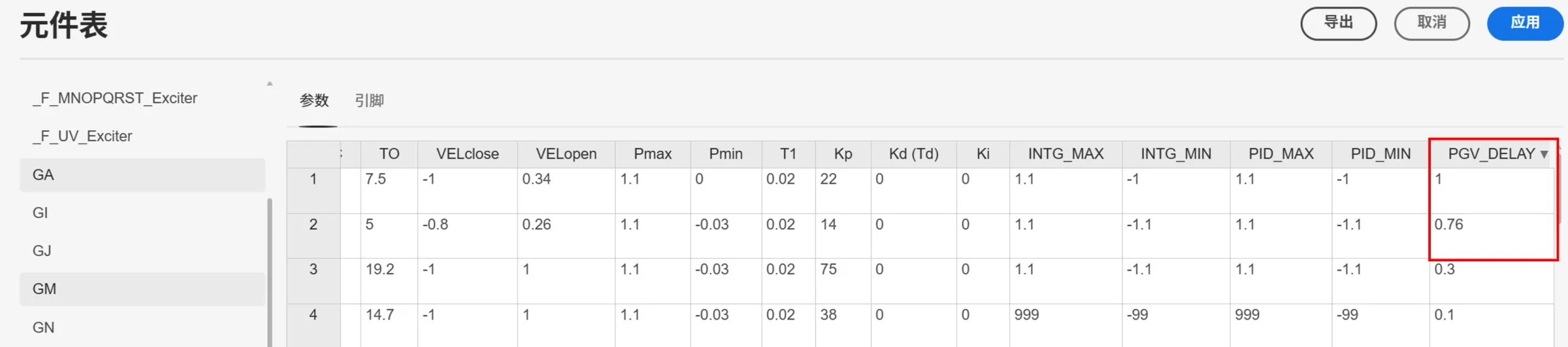Select the GJ entry in the list
1568x347 pixels.
tap(42, 251)
